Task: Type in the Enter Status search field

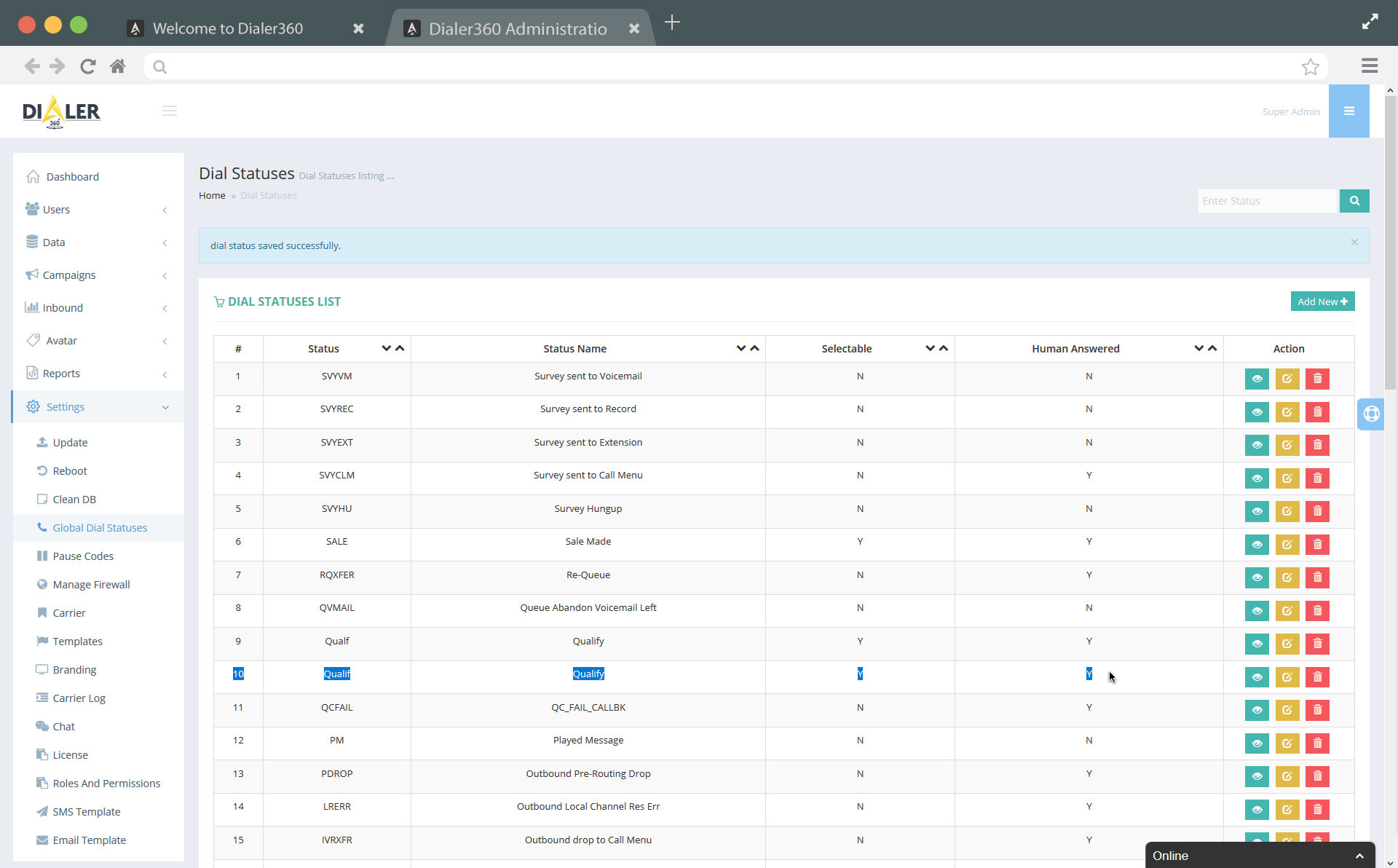Action: pyautogui.click(x=1267, y=201)
